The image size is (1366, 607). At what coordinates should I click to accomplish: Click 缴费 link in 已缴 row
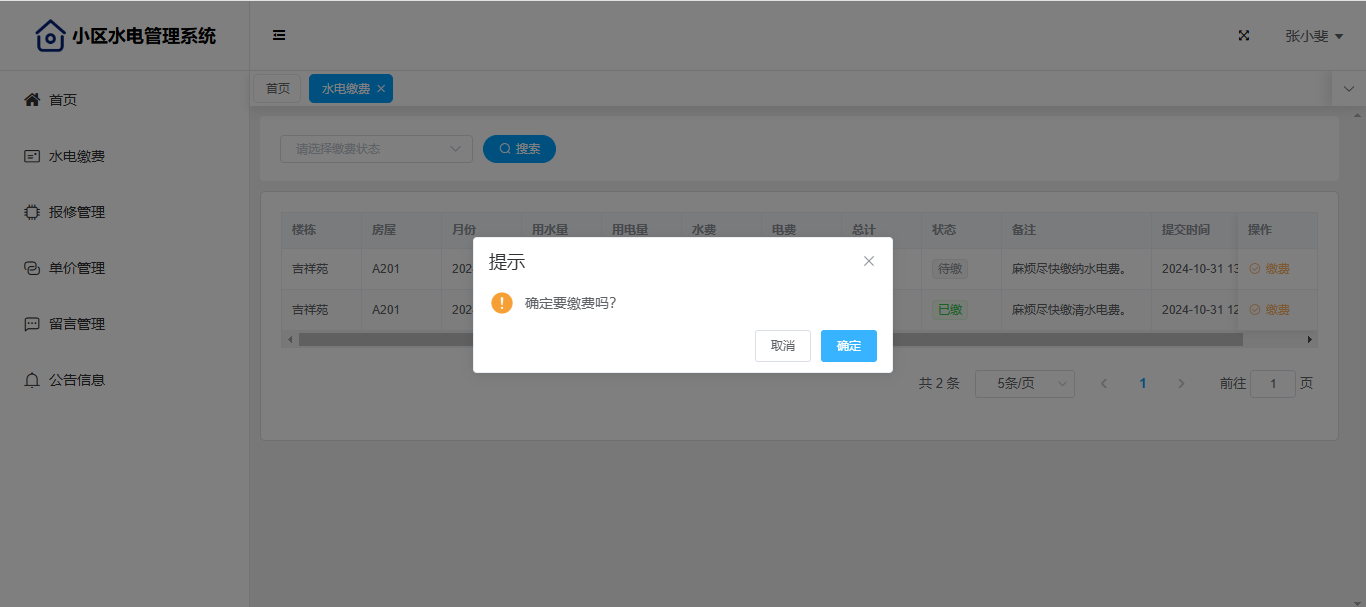pyautogui.click(x=1270, y=310)
